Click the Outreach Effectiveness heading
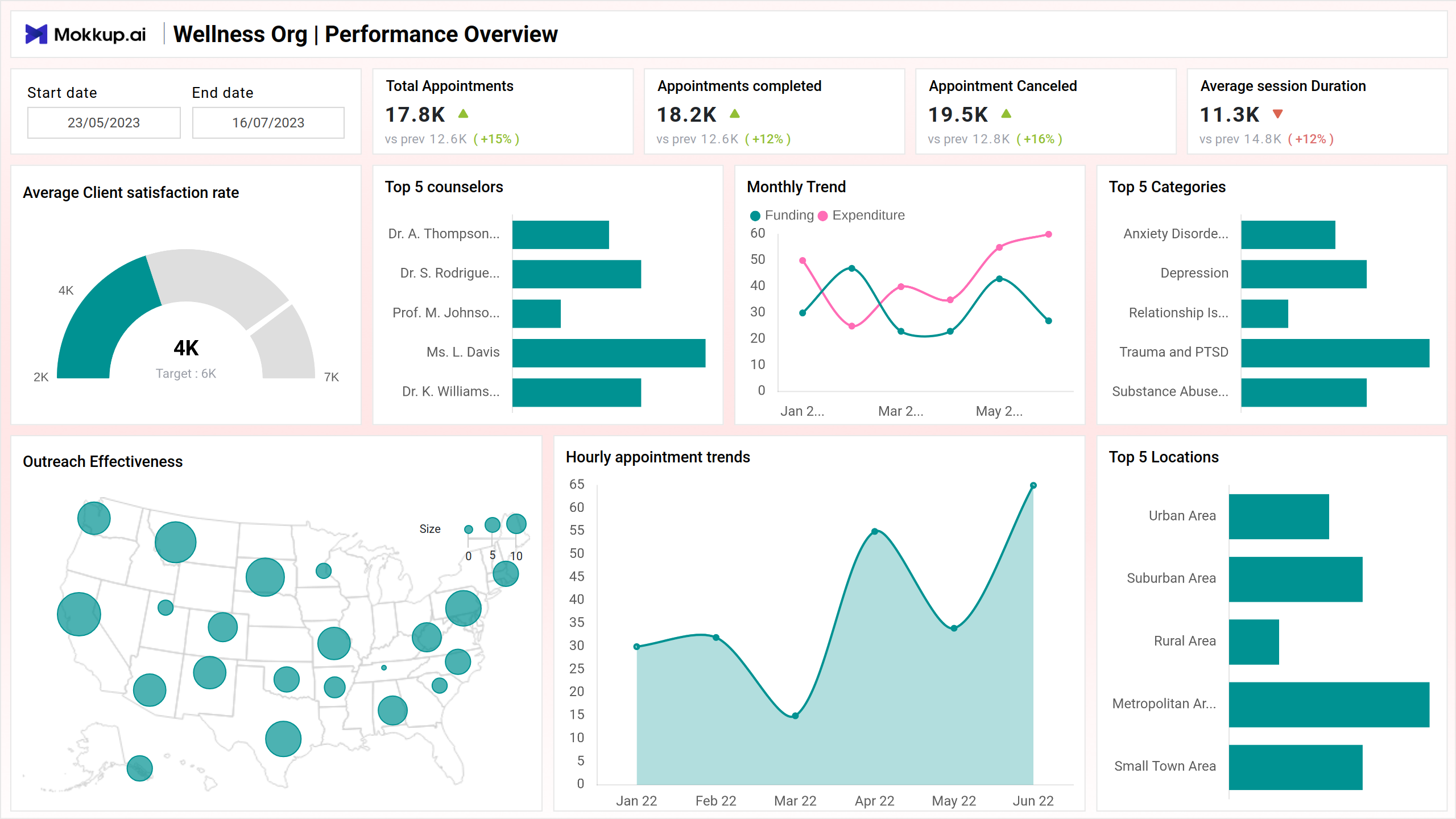 tap(102, 462)
